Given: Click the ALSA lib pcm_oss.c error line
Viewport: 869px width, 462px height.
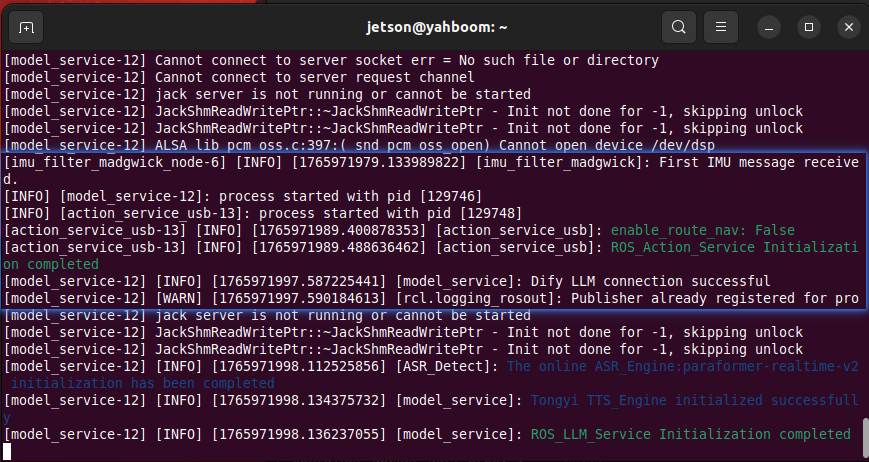Looking at the screenshot, I should click(359, 145).
